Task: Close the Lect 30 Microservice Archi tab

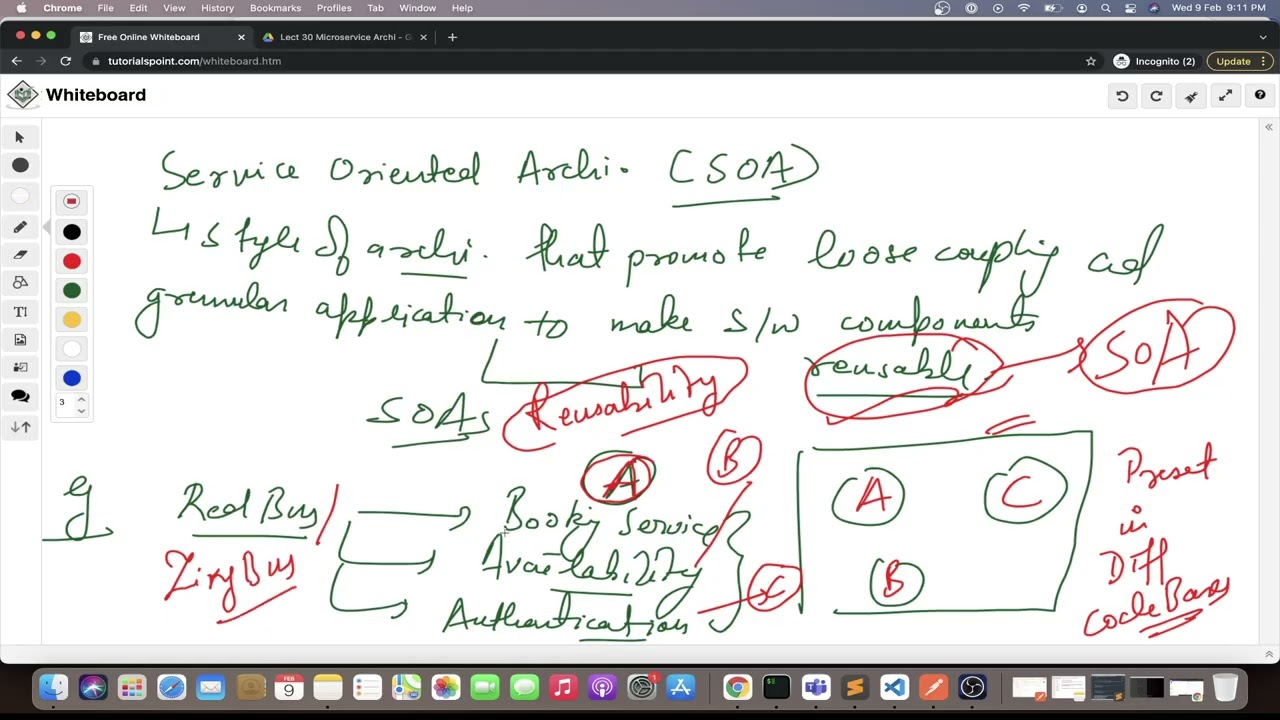Action: (x=423, y=37)
